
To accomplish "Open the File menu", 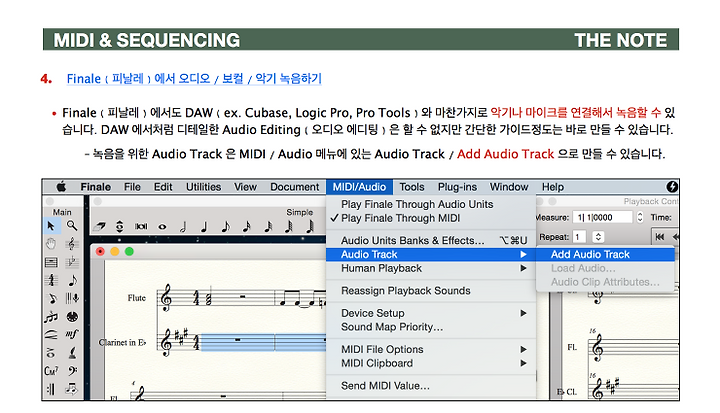I will point(132,187).
